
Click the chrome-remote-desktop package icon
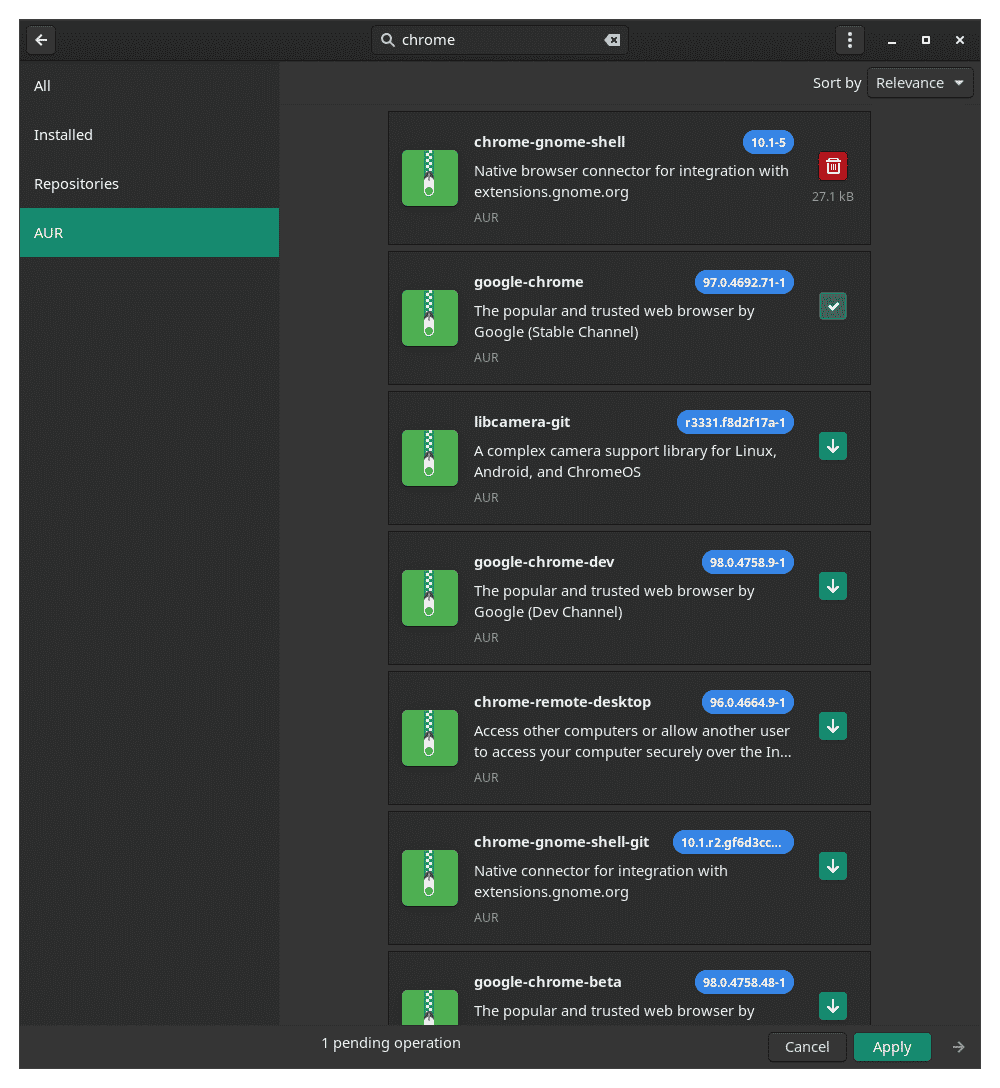[x=430, y=738]
